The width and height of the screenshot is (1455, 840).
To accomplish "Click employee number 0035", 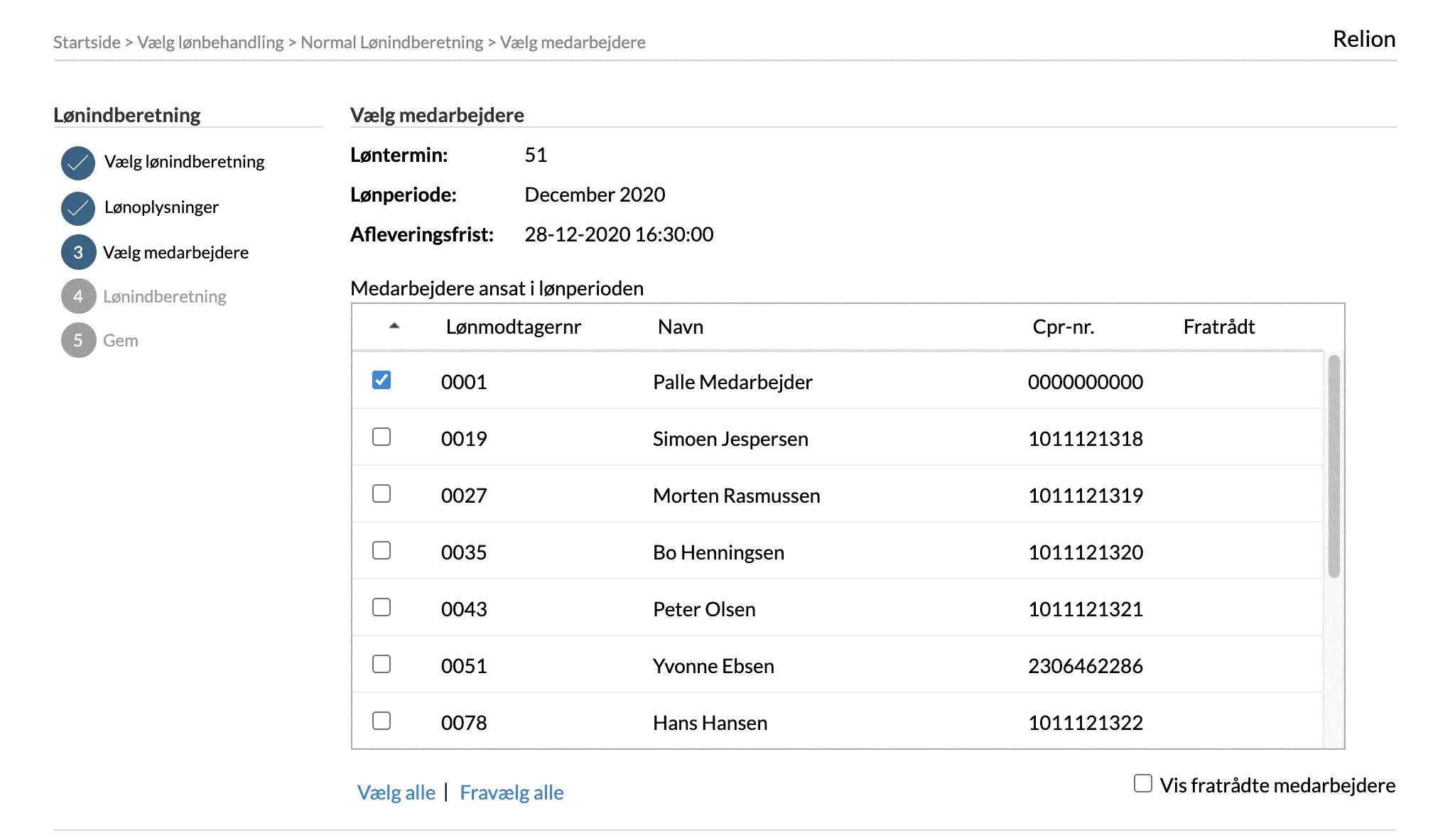I will click(464, 552).
